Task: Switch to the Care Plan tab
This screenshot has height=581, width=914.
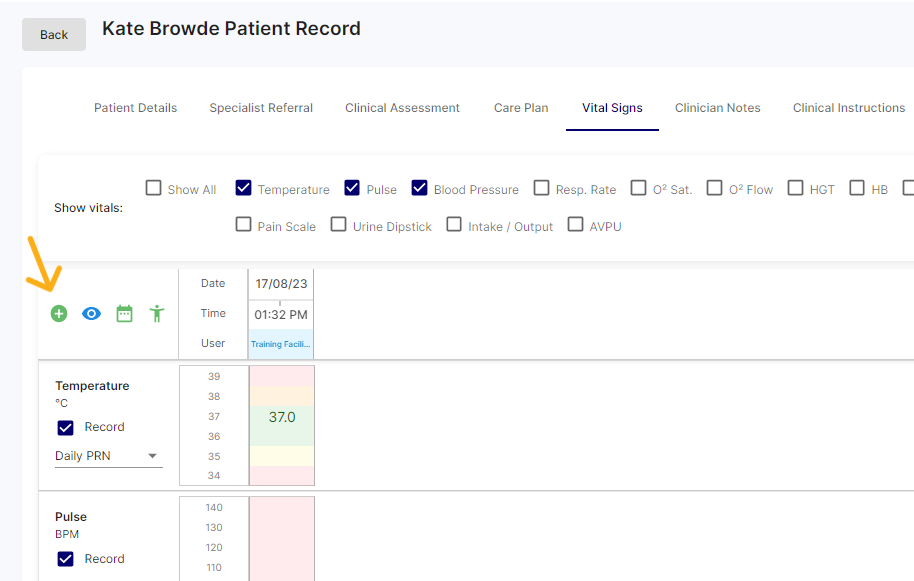Action: click(x=521, y=108)
